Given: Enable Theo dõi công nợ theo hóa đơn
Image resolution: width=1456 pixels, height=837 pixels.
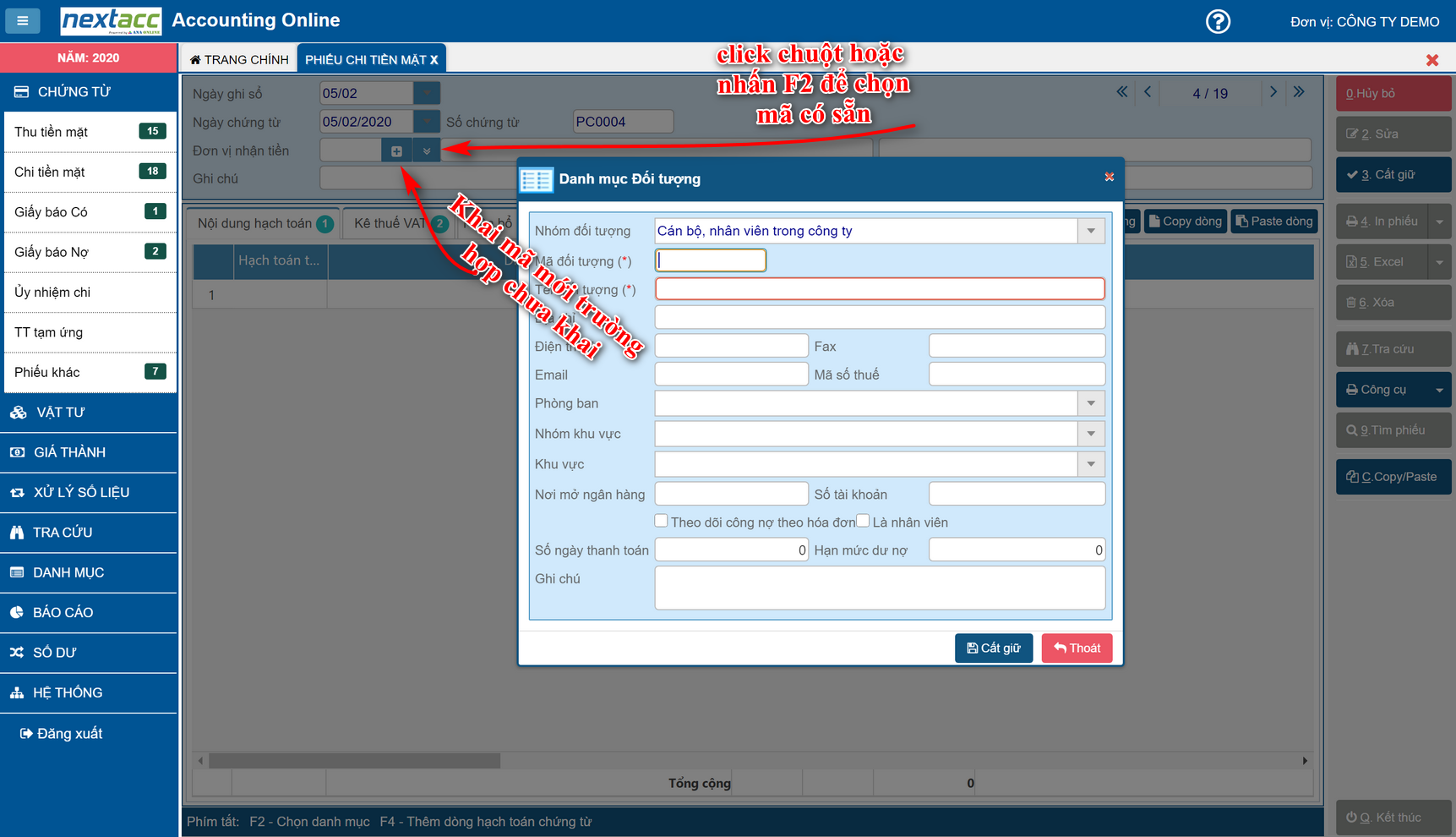Looking at the screenshot, I should pyautogui.click(x=662, y=521).
